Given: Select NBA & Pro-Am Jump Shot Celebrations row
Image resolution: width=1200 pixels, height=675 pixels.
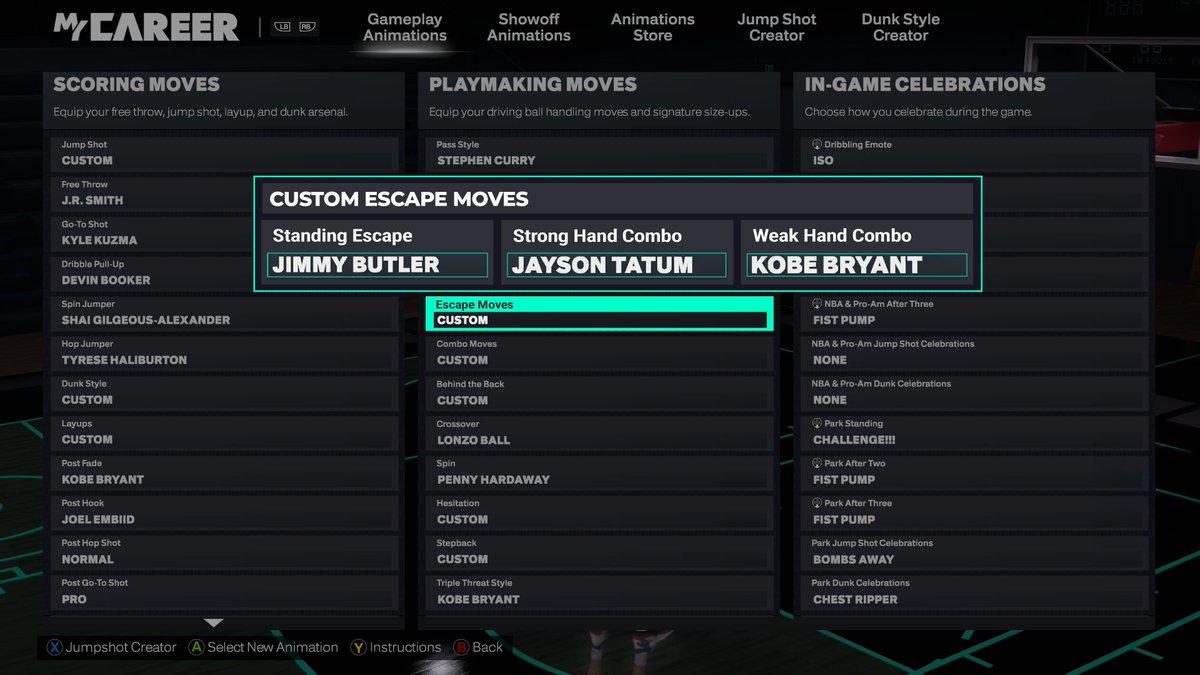Looking at the screenshot, I should tap(975, 352).
